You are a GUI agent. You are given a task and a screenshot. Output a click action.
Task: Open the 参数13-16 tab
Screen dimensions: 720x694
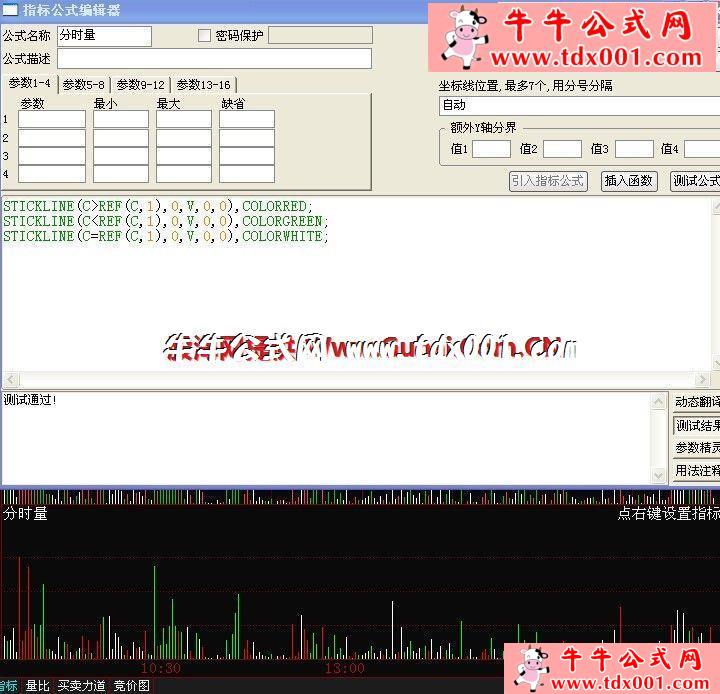pyautogui.click(x=203, y=85)
